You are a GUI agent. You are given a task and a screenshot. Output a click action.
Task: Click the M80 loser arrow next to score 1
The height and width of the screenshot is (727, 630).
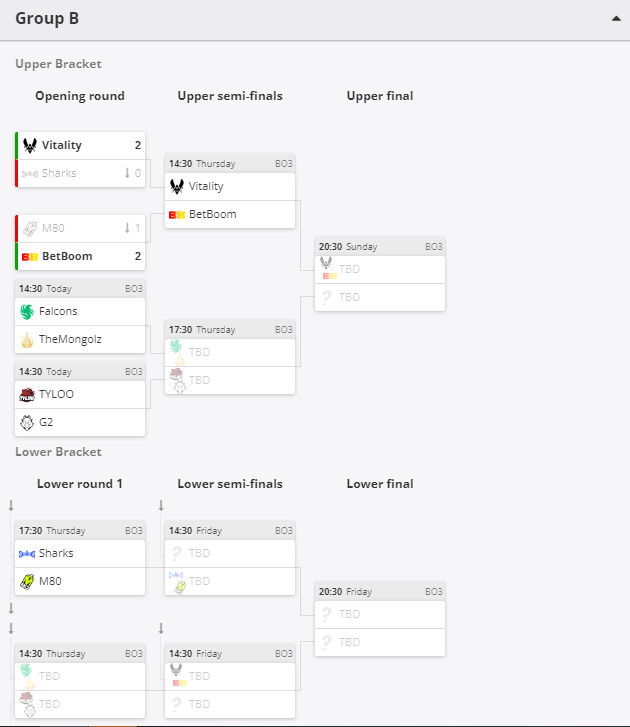click(127, 228)
